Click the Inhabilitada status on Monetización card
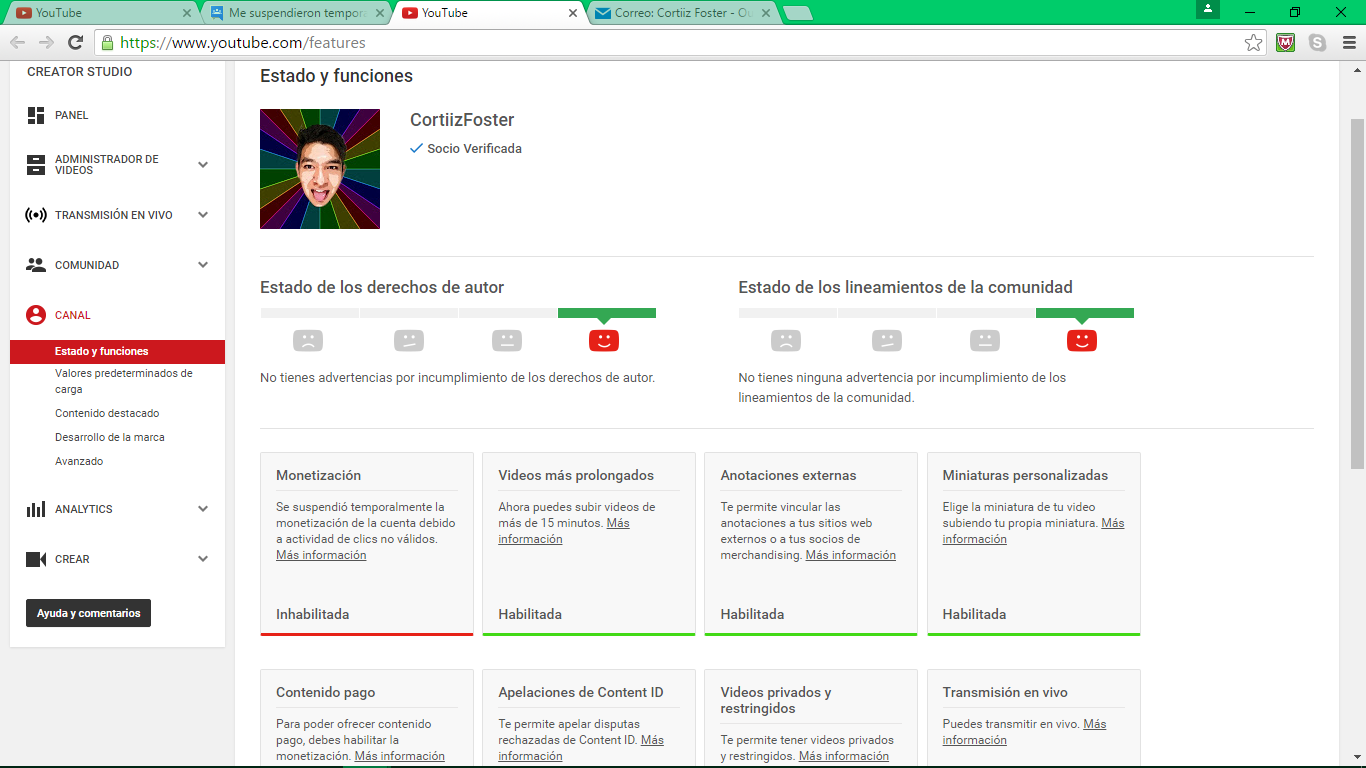 coord(313,614)
